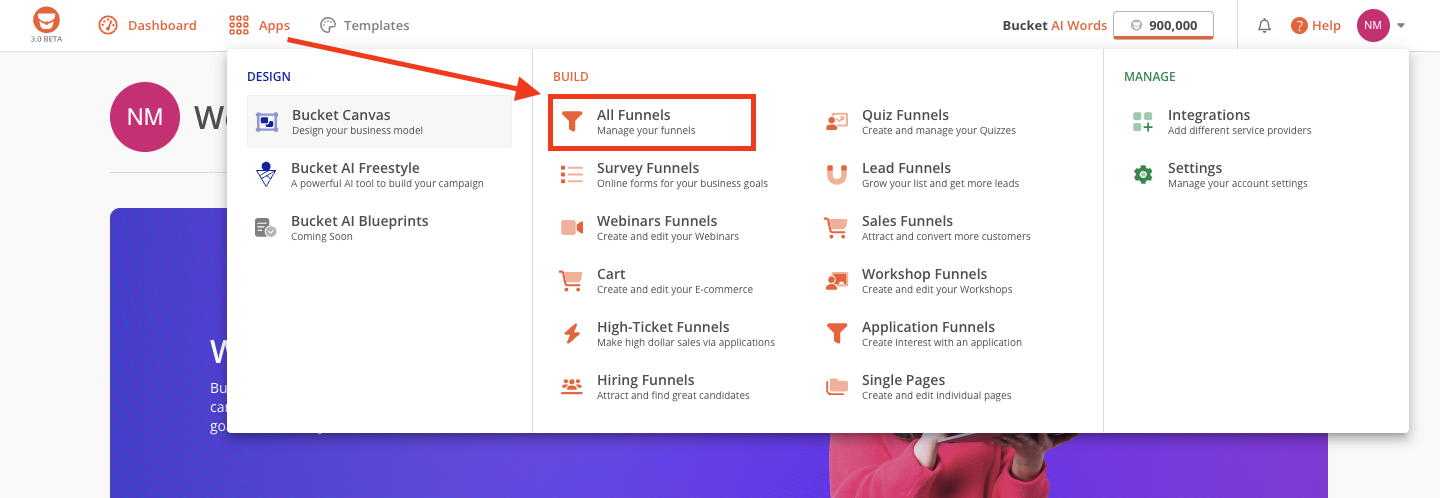The width and height of the screenshot is (1440, 498).
Task: Click the Integrations icon
Action: [x=1143, y=122]
